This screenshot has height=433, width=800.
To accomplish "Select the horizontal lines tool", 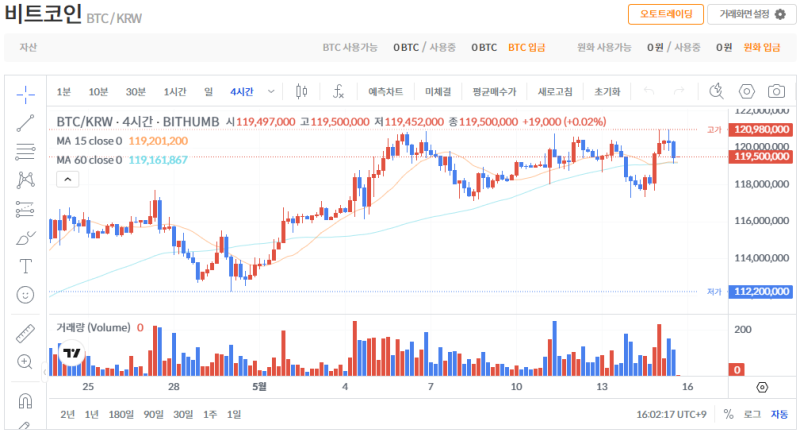I will click(26, 151).
